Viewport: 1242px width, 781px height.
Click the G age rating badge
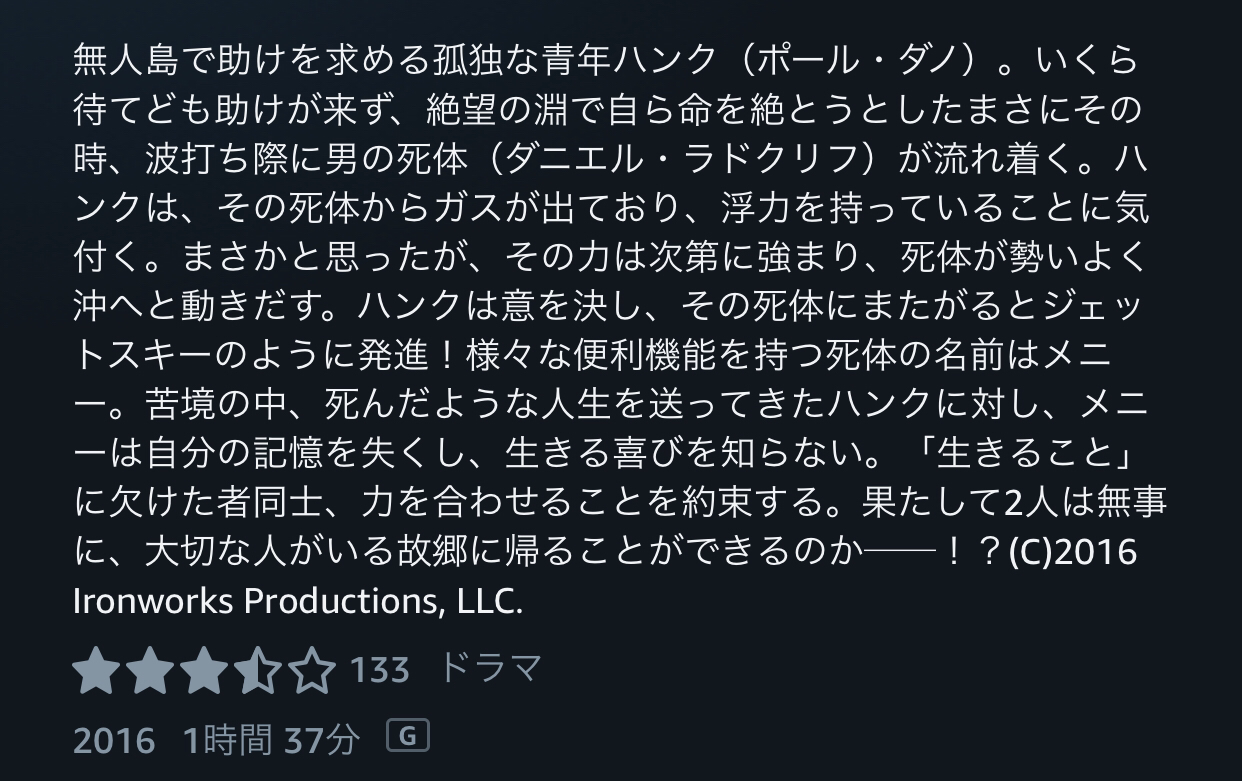(407, 737)
